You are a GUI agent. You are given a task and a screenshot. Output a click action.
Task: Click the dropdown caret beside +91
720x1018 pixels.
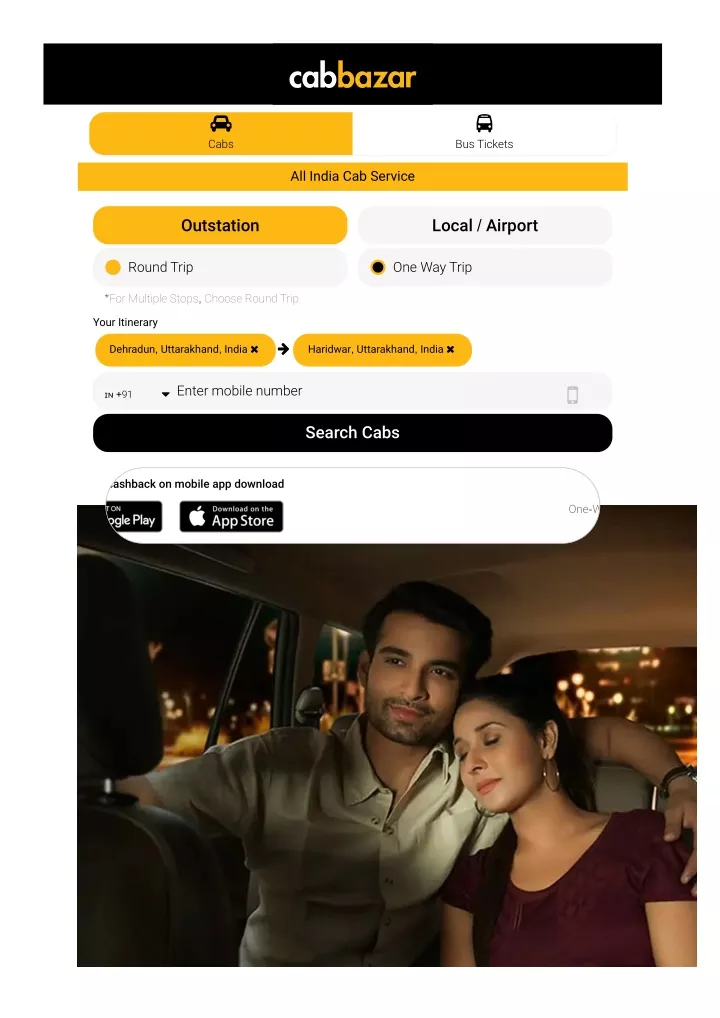coord(166,394)
